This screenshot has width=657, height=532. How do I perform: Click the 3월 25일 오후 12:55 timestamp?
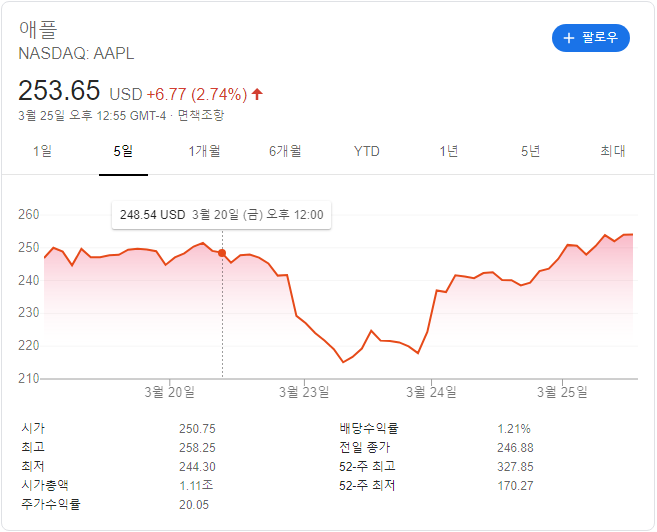[92, 115]
